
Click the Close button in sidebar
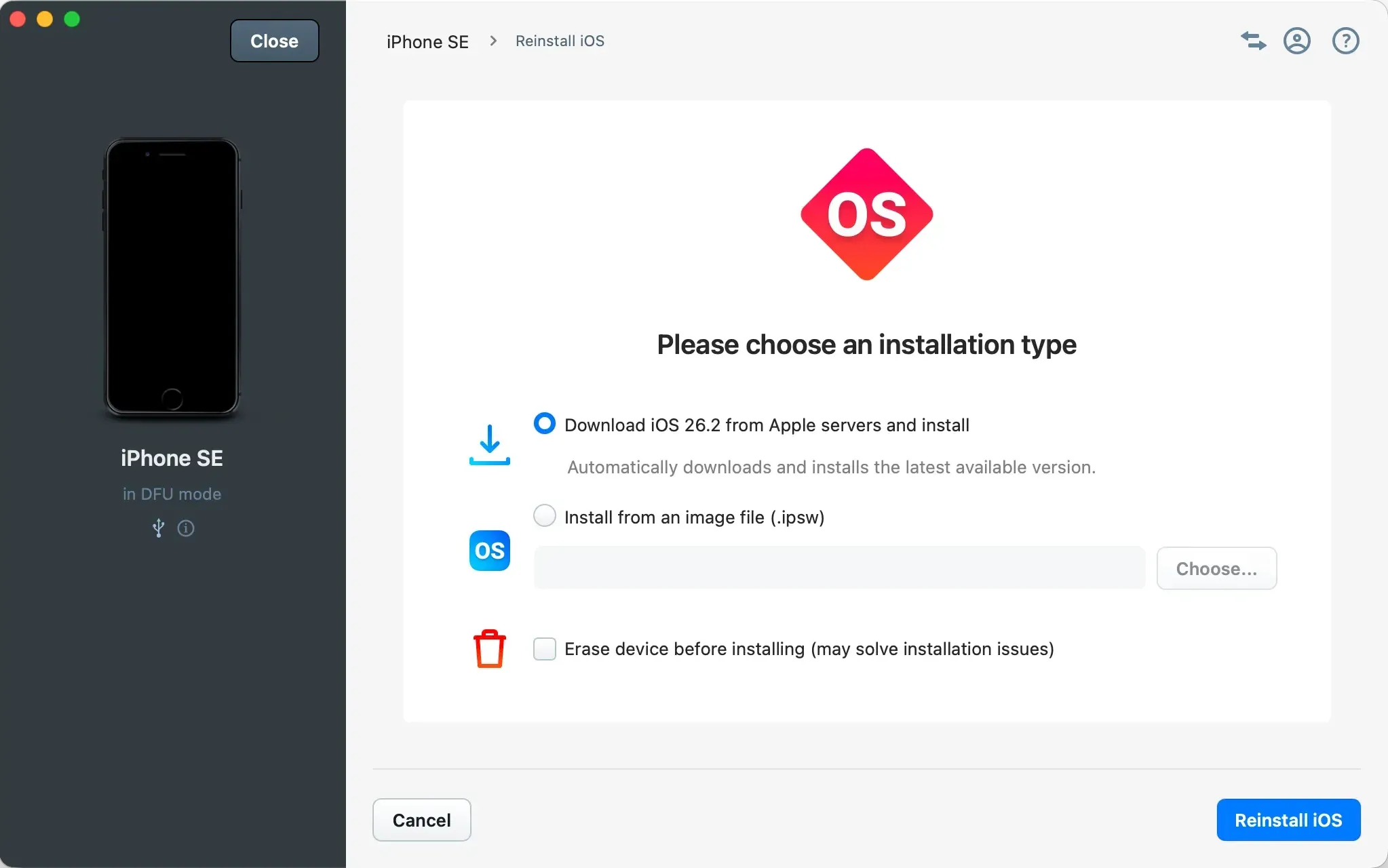pyautogui.click(x=274, y=41)
